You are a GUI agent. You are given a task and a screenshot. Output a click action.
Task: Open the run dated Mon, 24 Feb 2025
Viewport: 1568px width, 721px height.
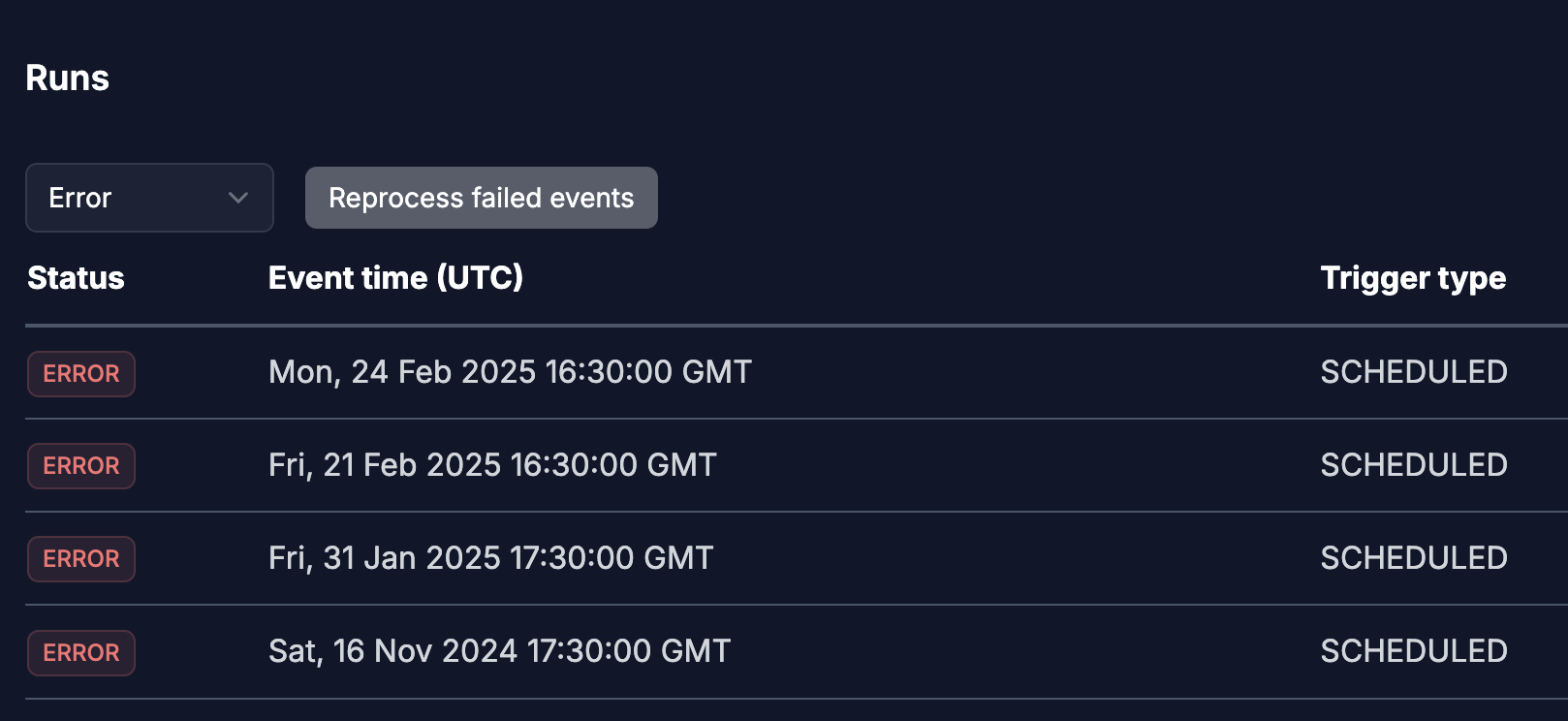(510, 372)
